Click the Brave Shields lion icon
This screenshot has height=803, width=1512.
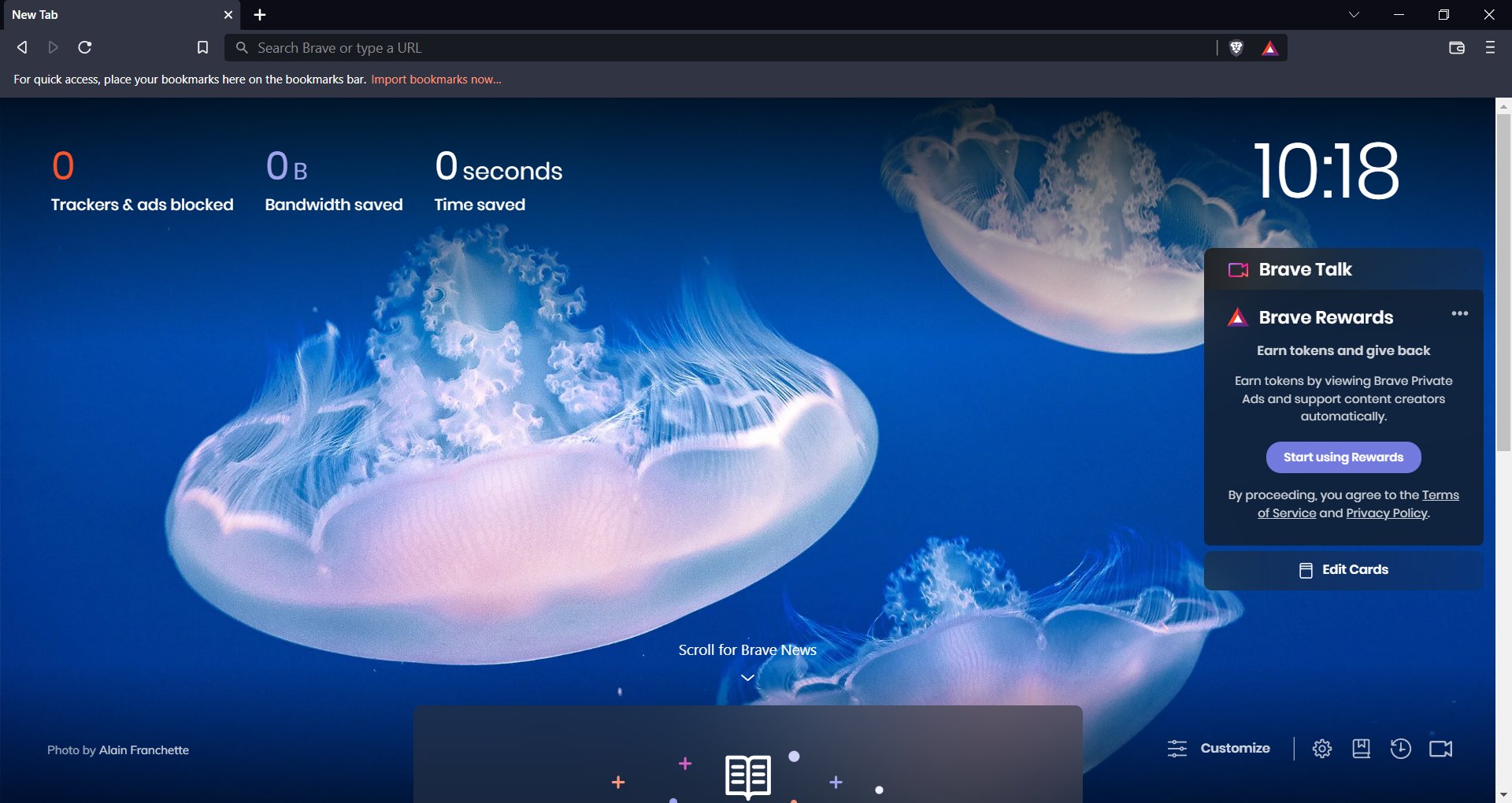point(1236,48)
